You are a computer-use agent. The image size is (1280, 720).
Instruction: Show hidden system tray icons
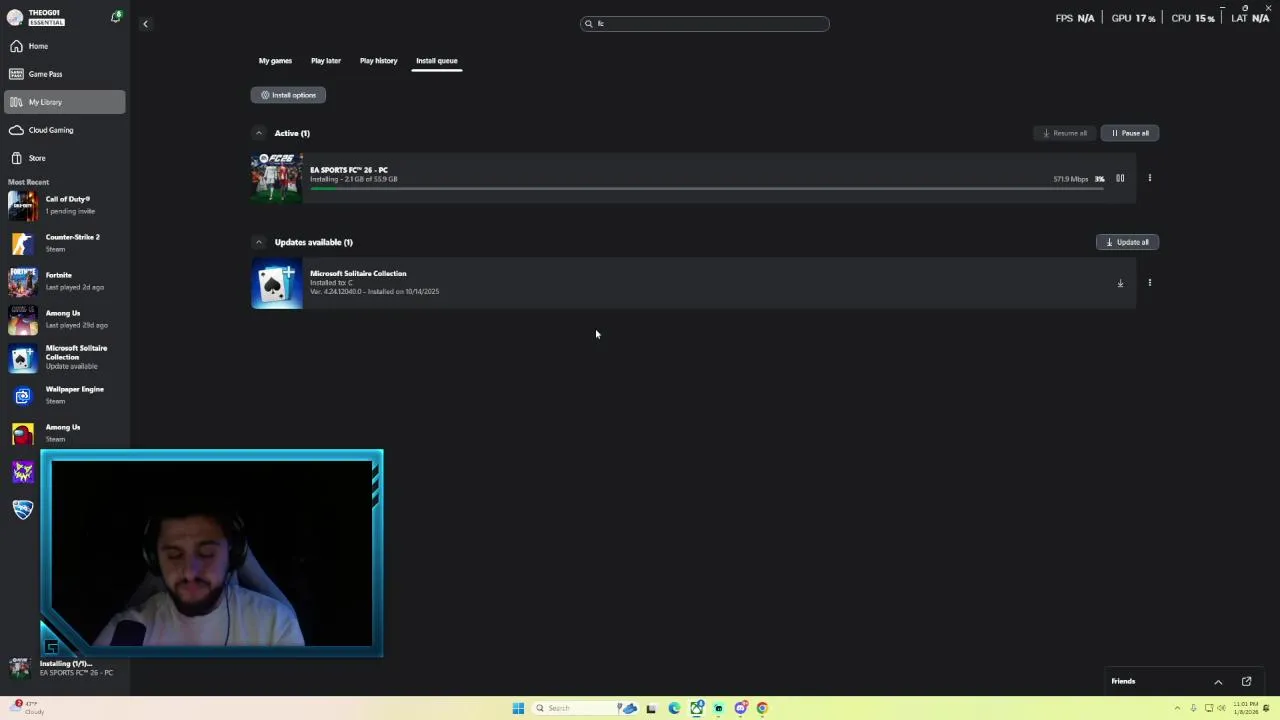[1177, 708]
